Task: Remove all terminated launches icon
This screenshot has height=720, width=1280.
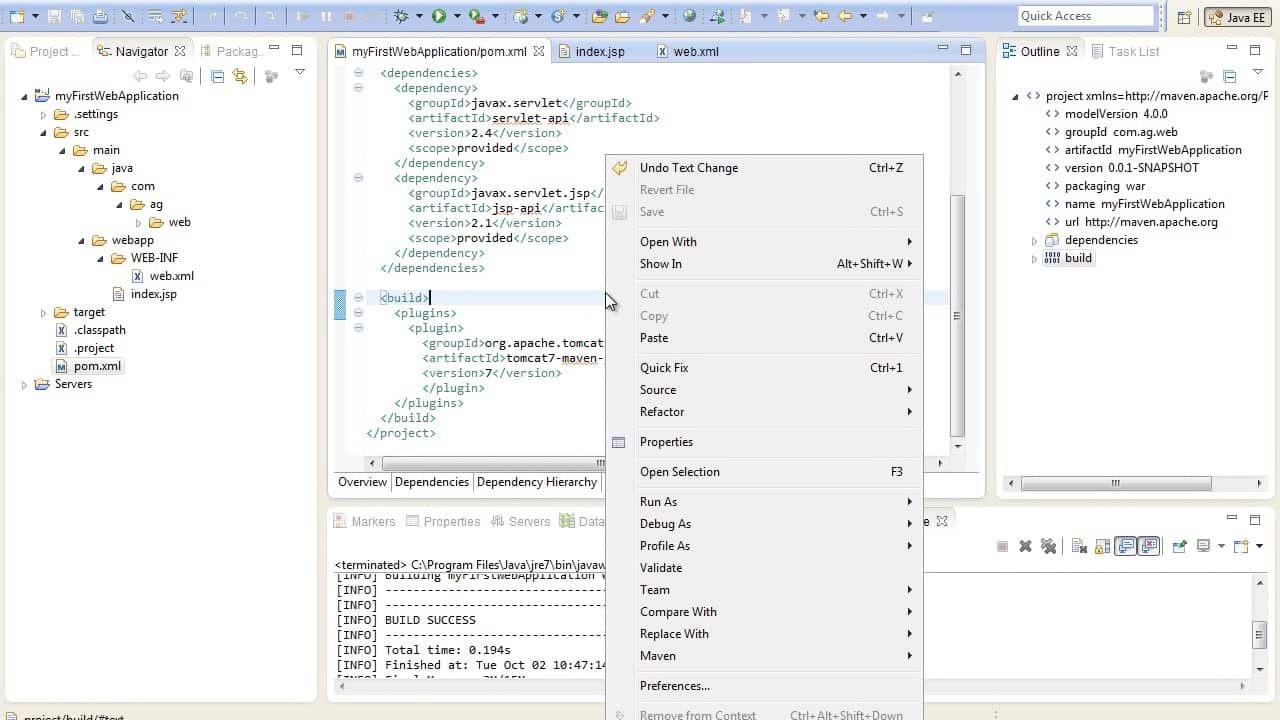Action: (x=1048, y=546)
